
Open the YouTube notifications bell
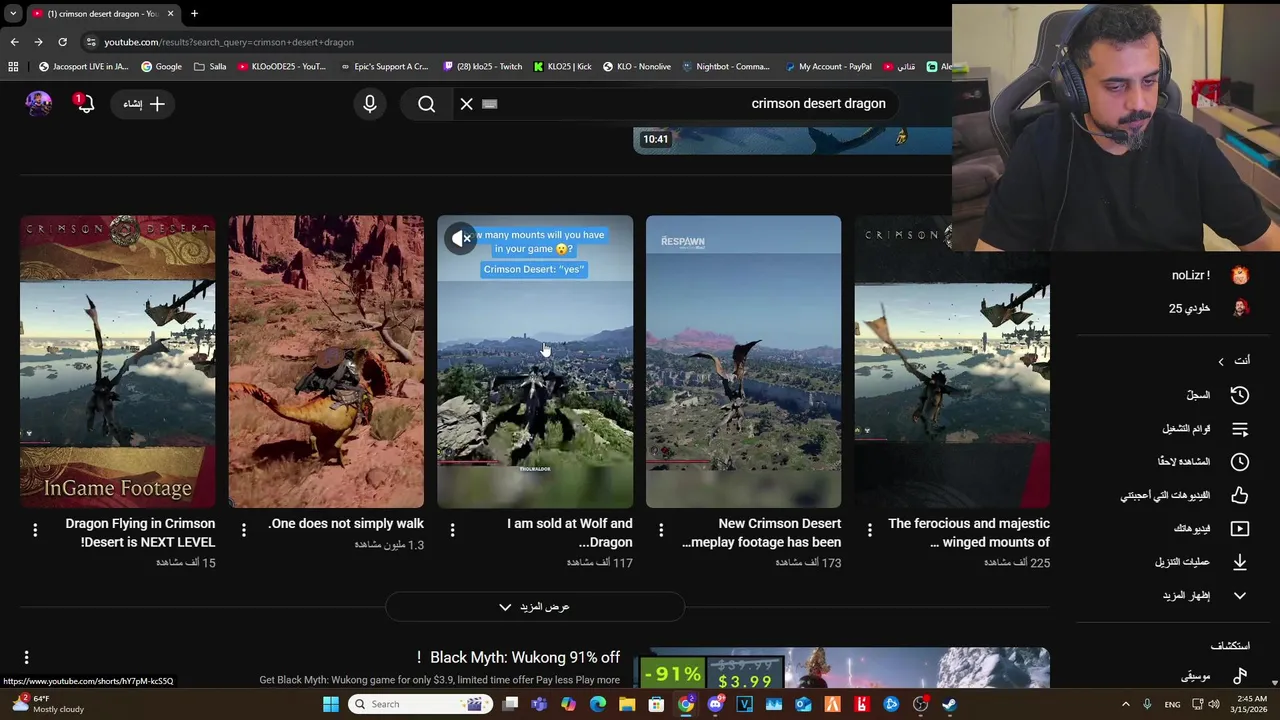[84, 103]
